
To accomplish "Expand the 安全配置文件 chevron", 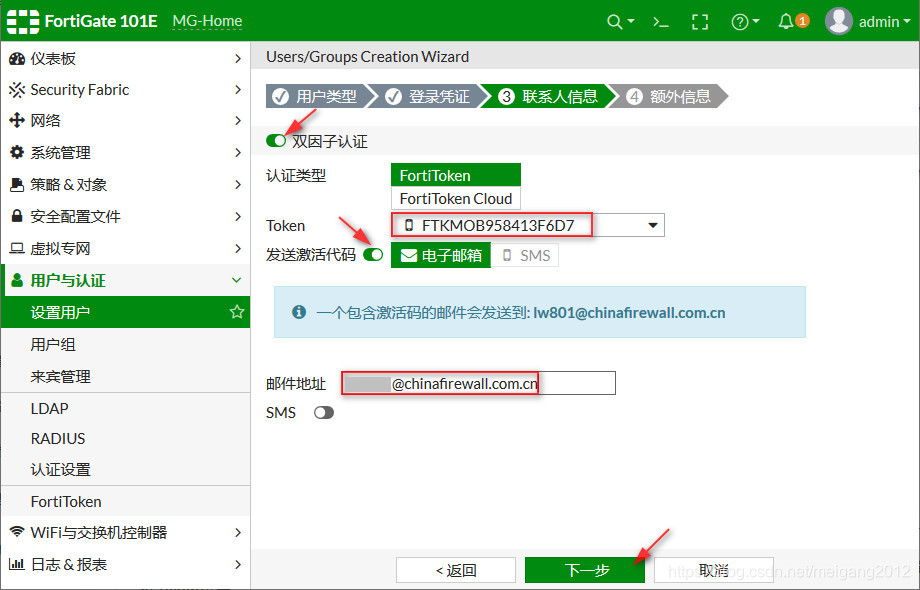I will click(238, 216).
